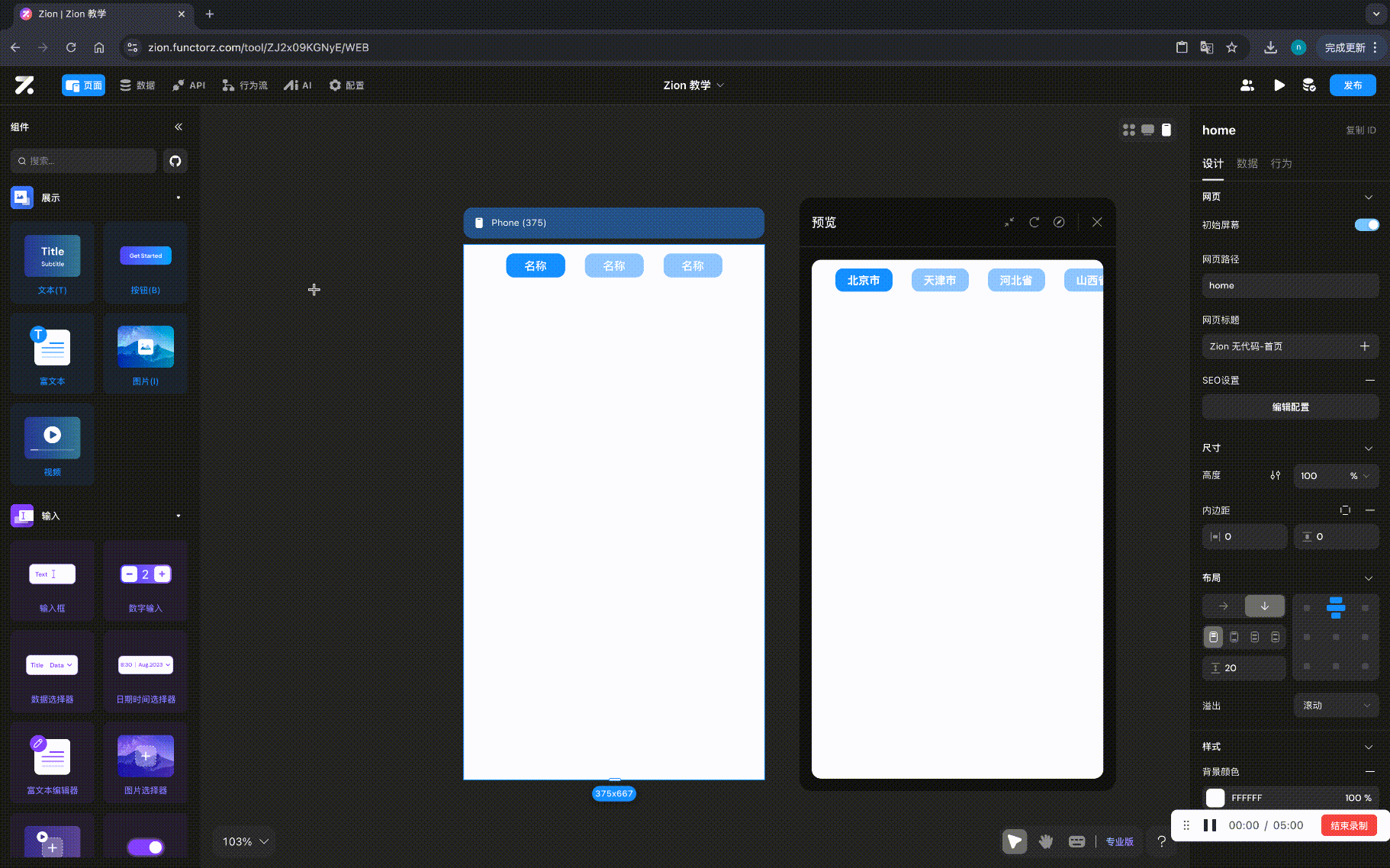Screen dimensions: 1390x868
Task: Expand the Zion 教学 project dropdown
Action: coord(693,85)
